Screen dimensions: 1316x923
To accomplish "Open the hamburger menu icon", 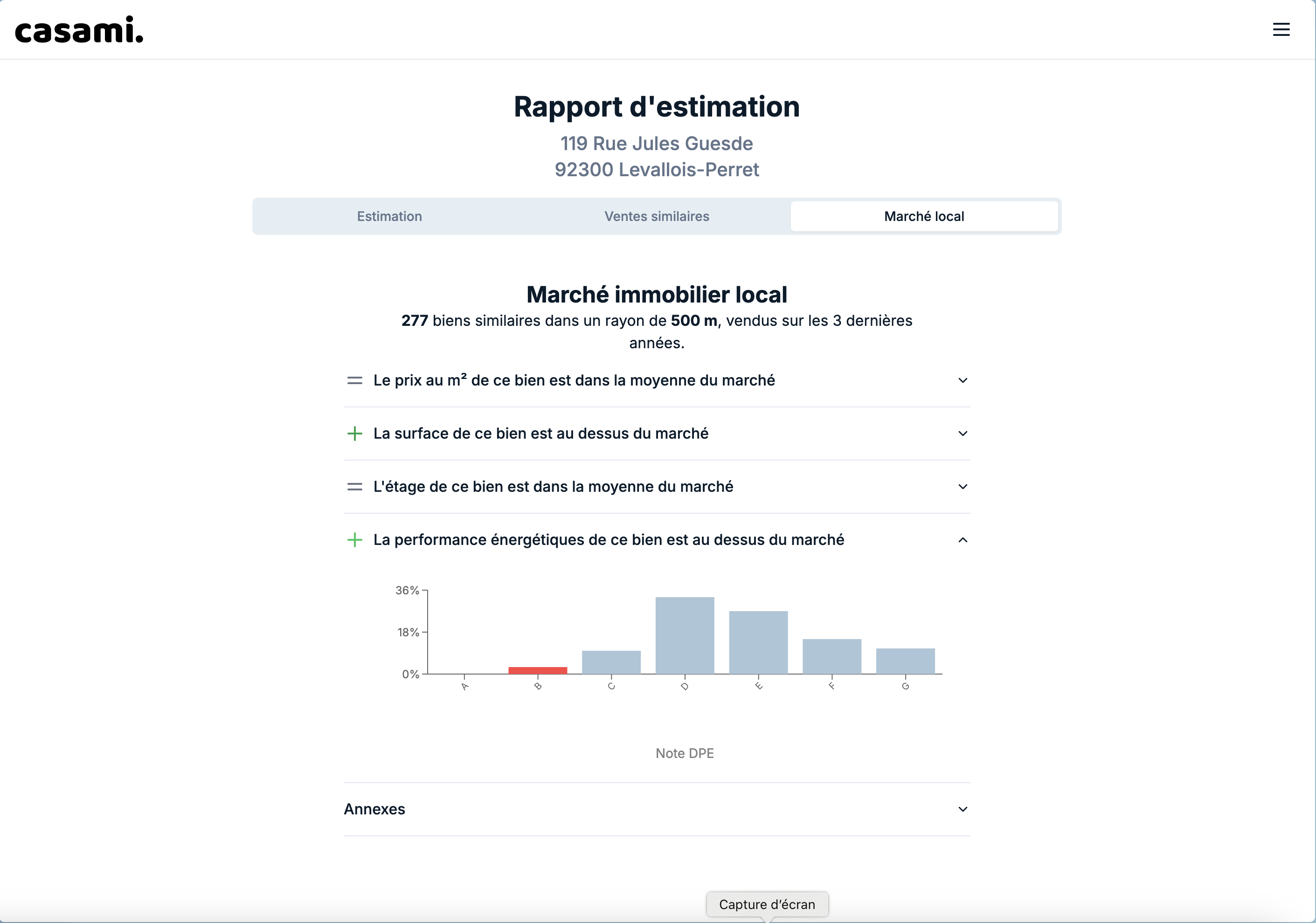I will [x=1281, y=29].
